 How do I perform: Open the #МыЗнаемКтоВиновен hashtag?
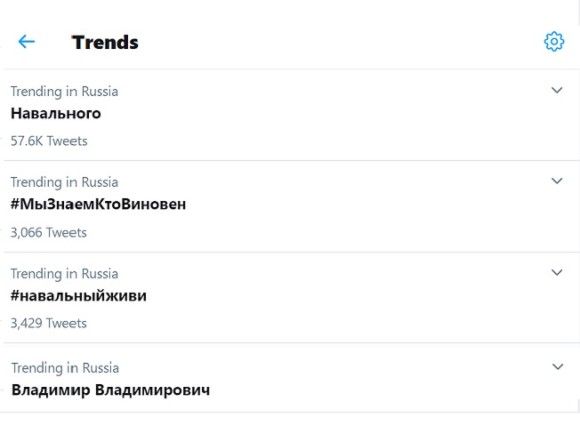coord(98,204)
